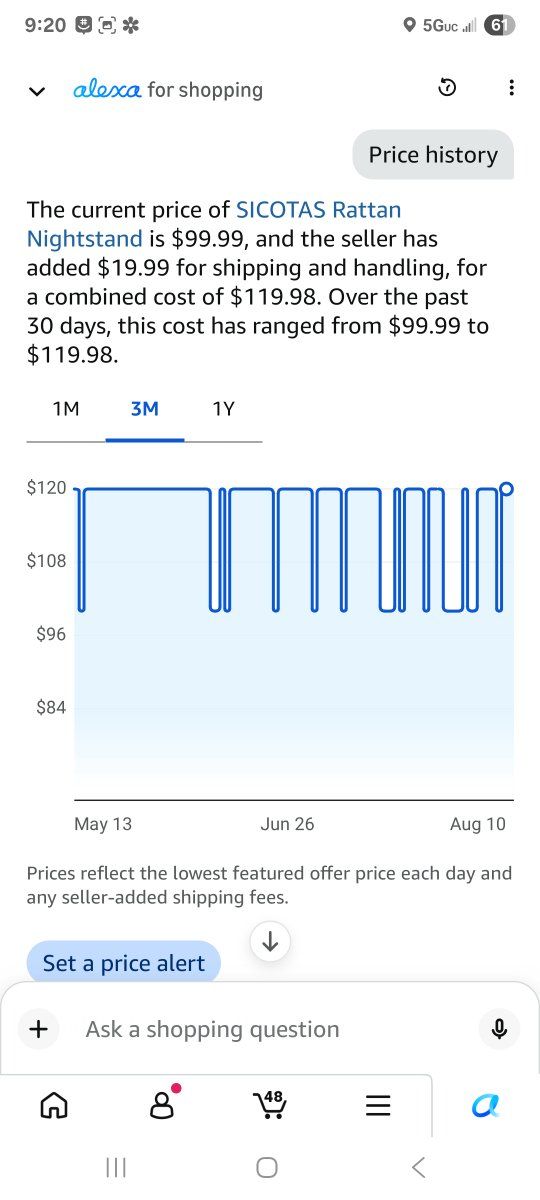Viewport: 540px width, 1200px height.
Task: Select the 3M price range tab
Action: click(145, 409)
